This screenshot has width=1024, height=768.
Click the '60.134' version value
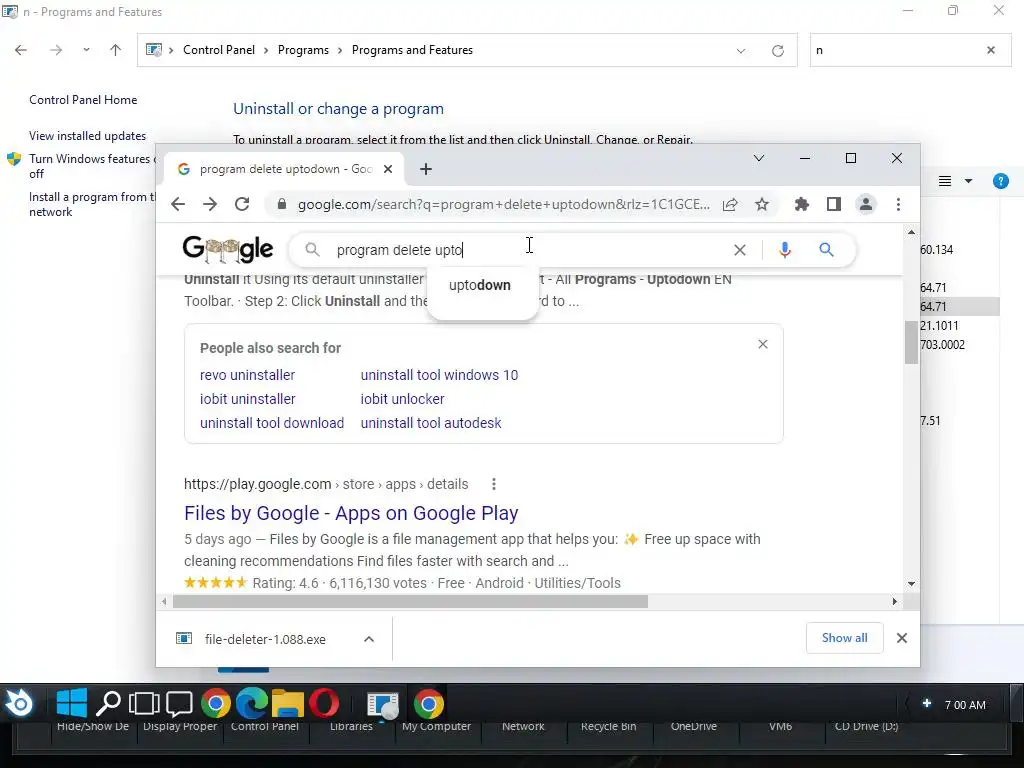[936, 249]
